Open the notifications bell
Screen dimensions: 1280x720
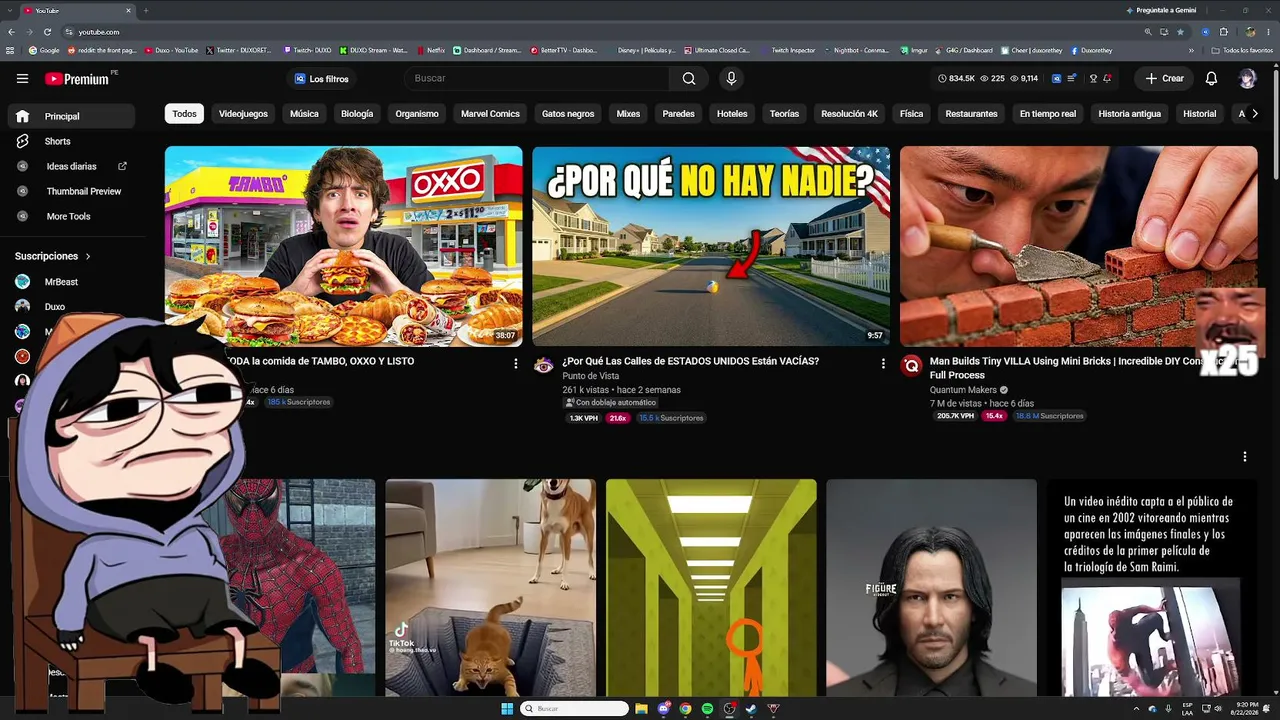tap(1211, 78)
